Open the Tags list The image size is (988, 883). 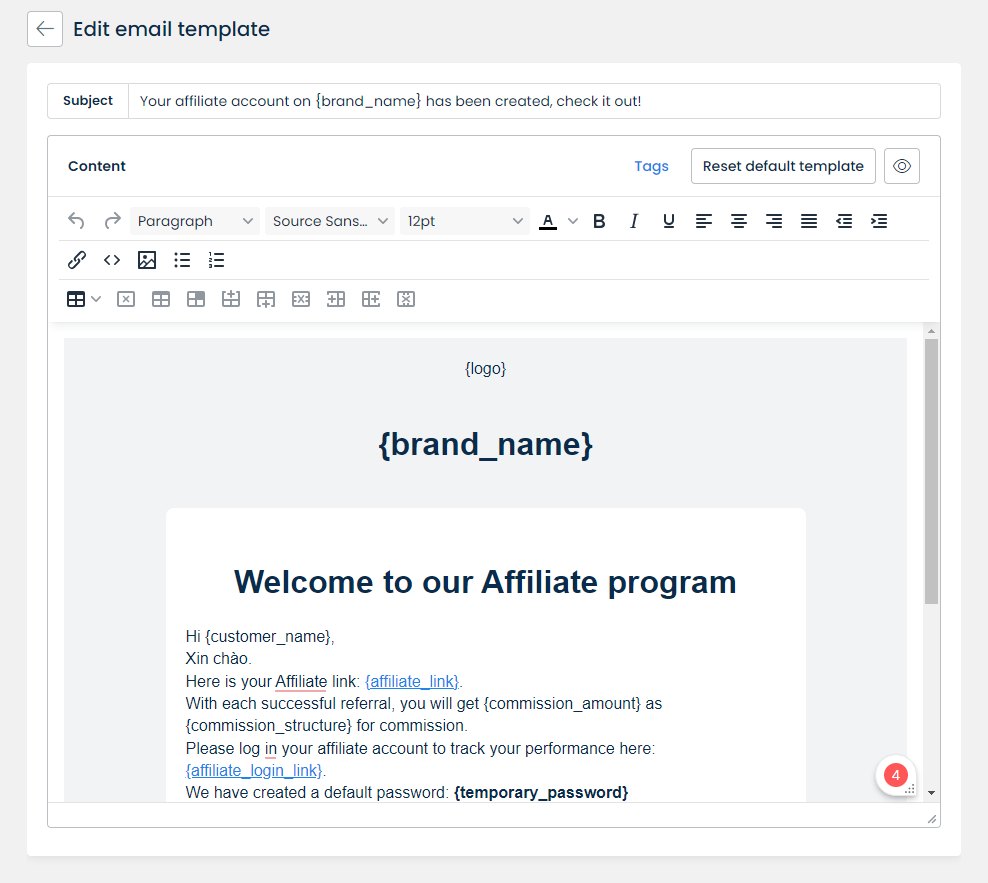651,166
